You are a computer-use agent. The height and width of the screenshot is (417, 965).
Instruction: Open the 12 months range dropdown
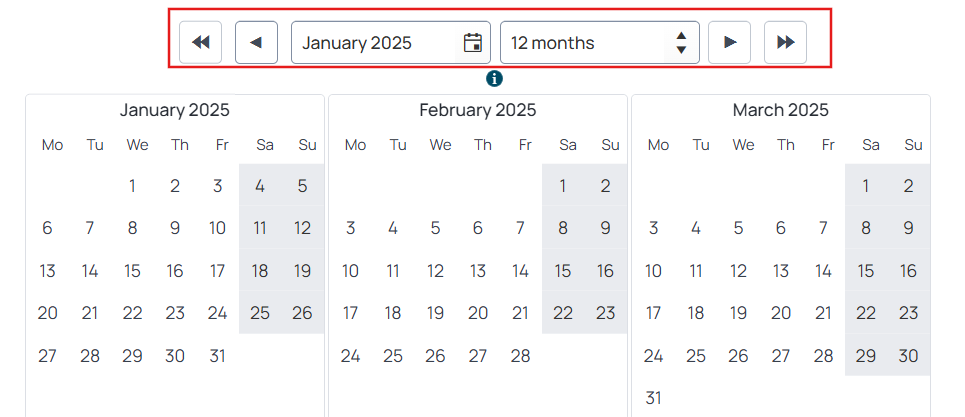coord(599,42)
